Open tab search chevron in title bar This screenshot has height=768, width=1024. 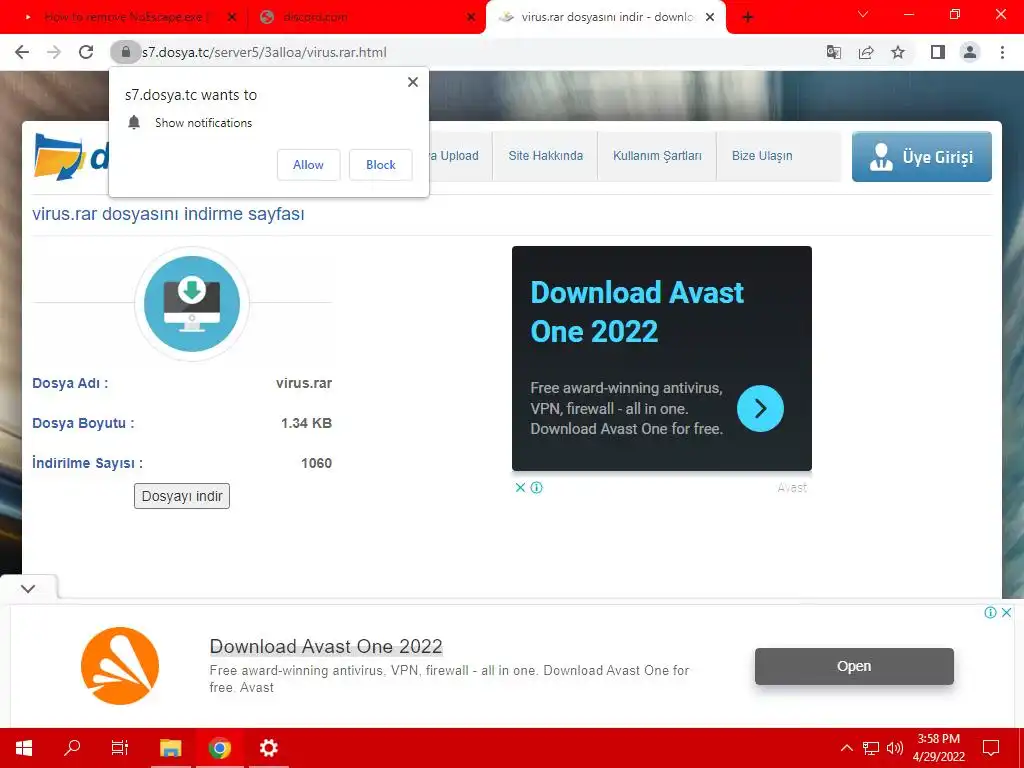click(863, 14)
